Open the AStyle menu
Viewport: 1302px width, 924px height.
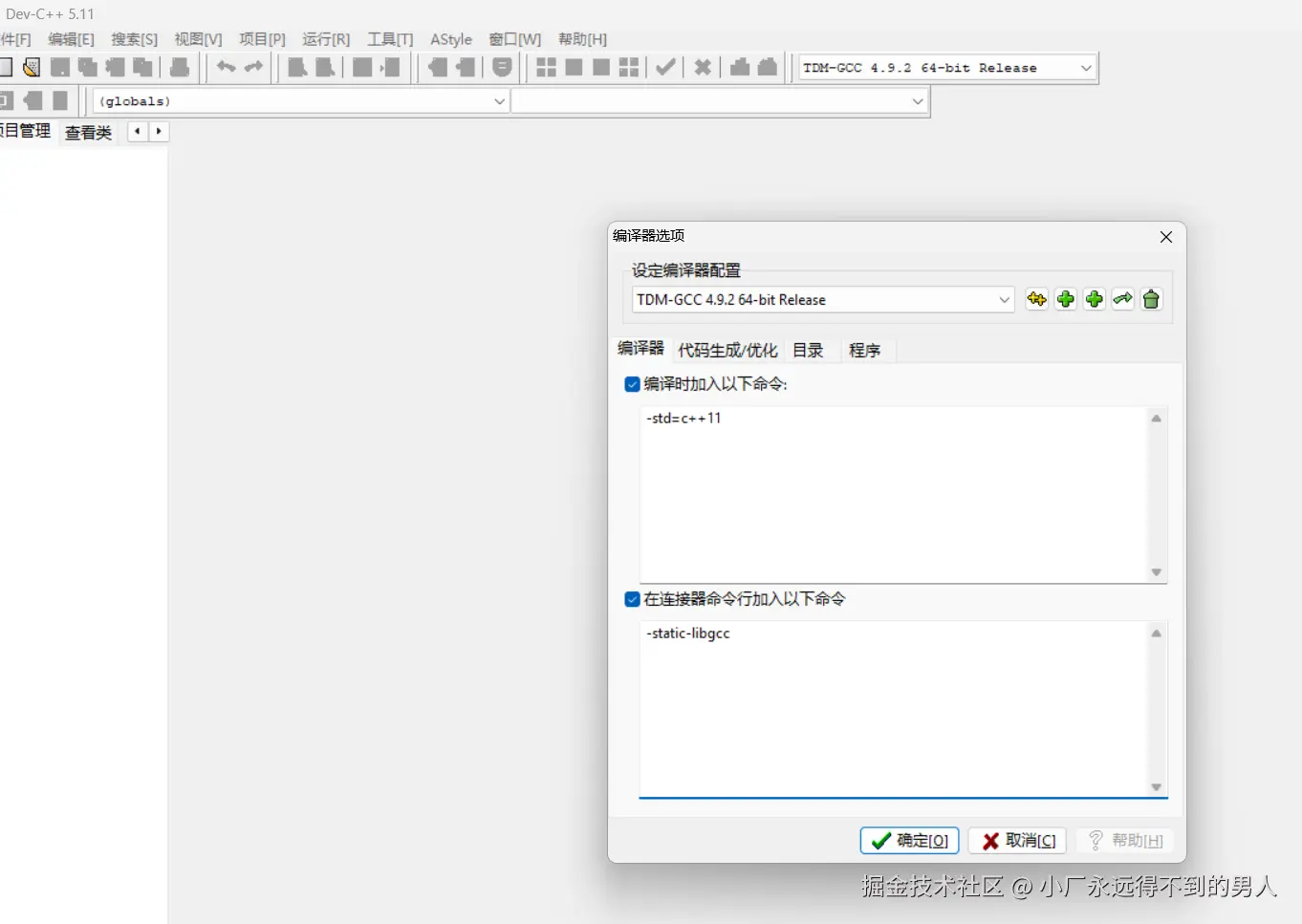[451, 39]
